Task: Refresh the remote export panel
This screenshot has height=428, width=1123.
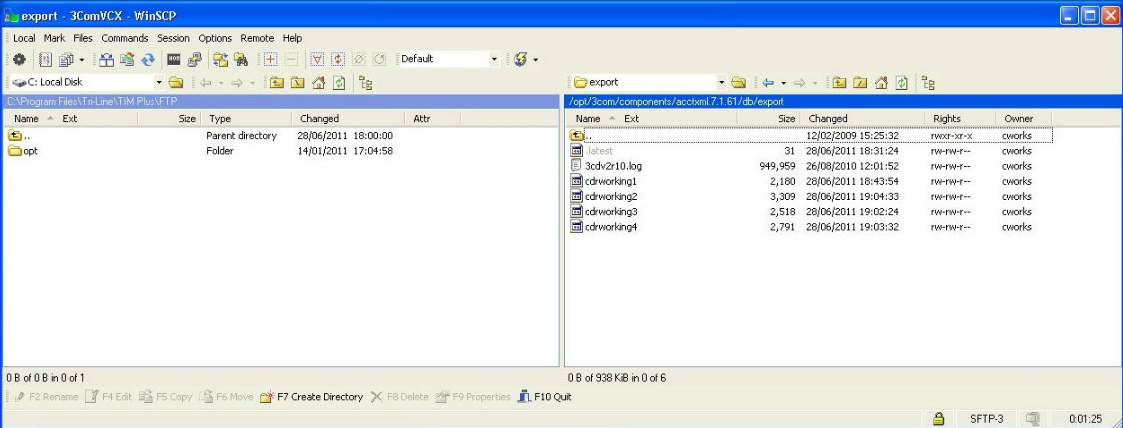Action: (901, 82)
